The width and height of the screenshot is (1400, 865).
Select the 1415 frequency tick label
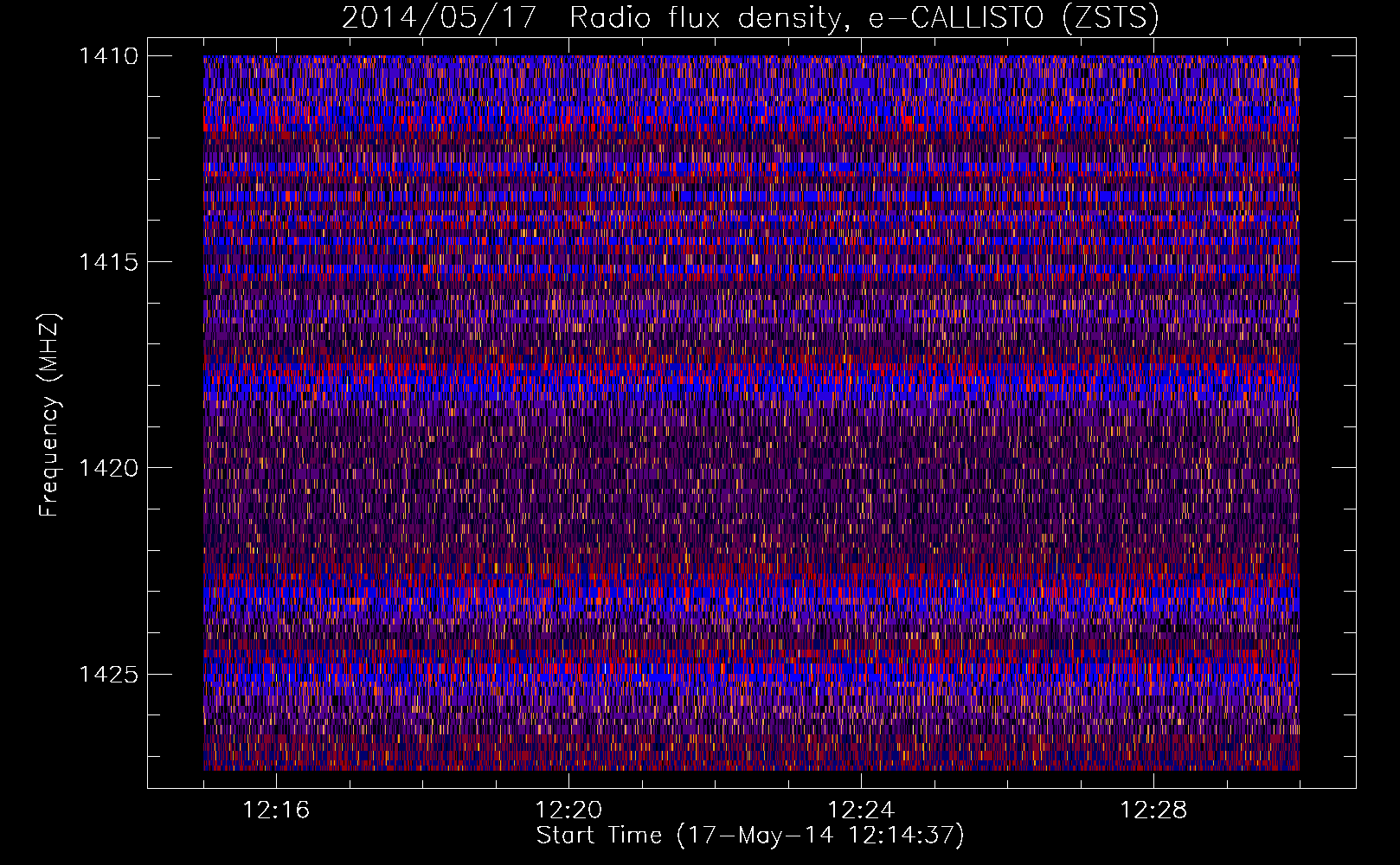pyautogui.click(x=108, y=262)
